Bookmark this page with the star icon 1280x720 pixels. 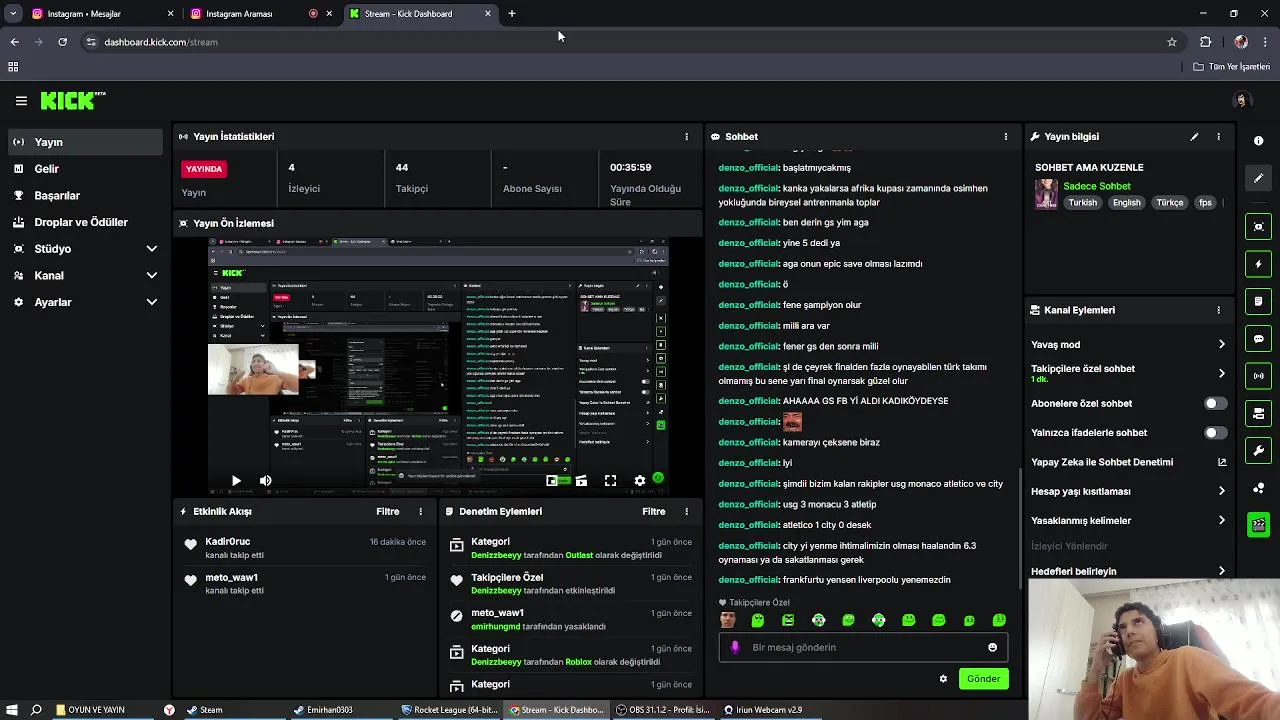1172,42
